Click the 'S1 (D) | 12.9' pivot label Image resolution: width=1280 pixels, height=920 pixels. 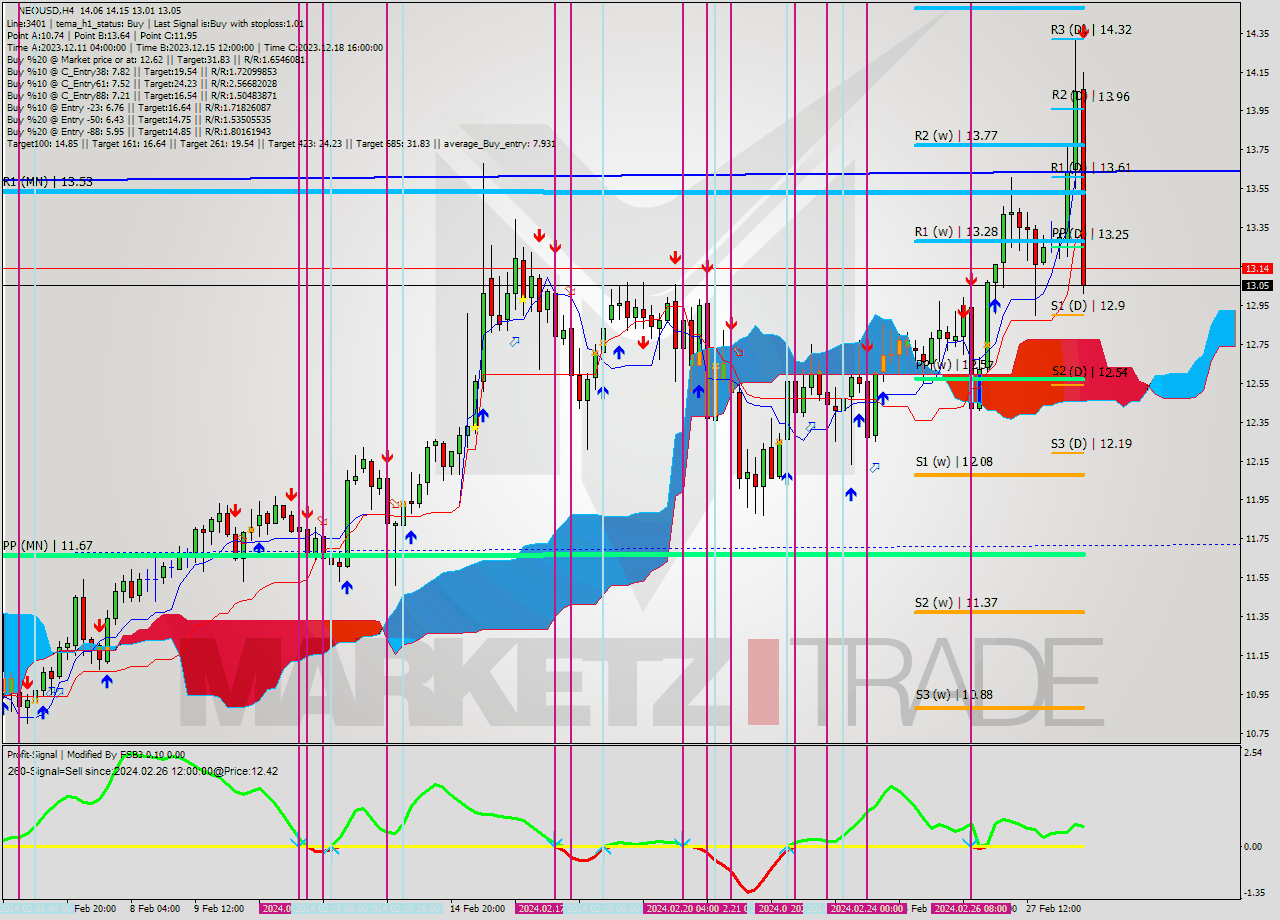[x=1088, y=305]
